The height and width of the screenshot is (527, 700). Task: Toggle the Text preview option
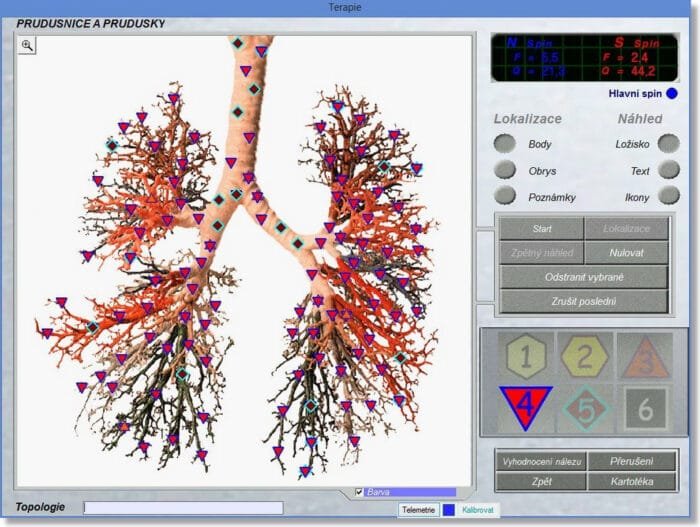pos(669,170)
